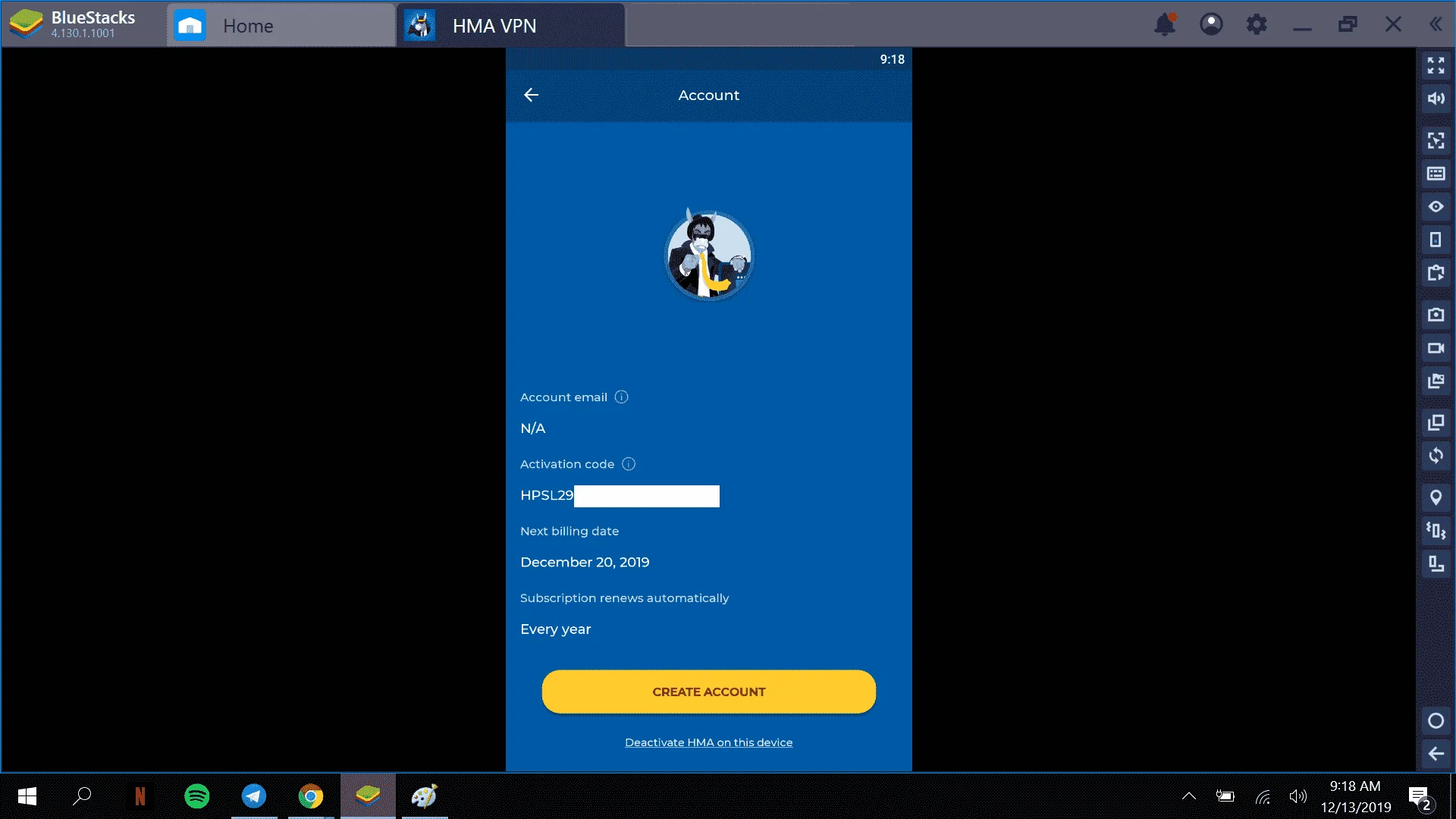The height and width of the screenshot is (819, 1456).
Task: Toggle the eye overlay icon in sidebar
Action: (1436, 206)
